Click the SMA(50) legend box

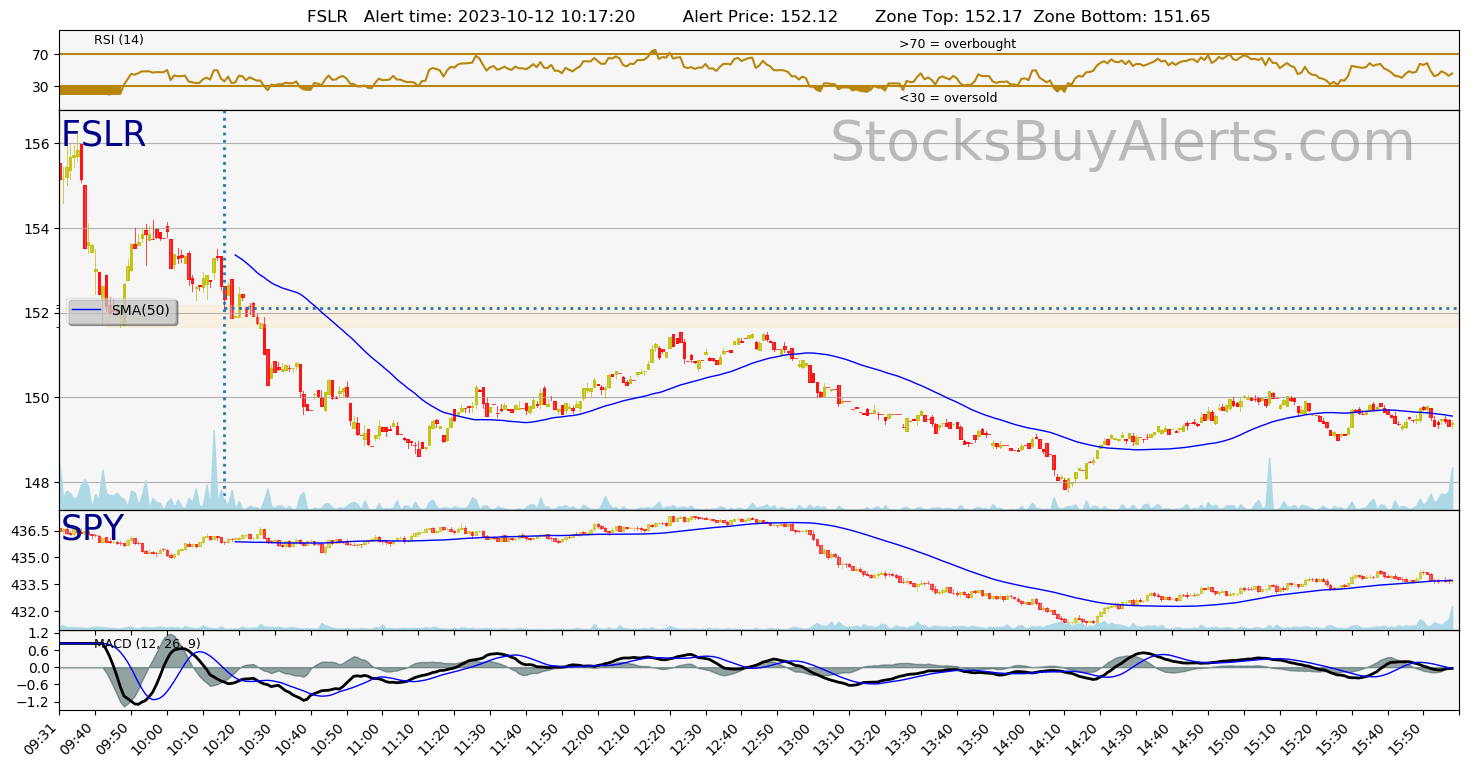point(123,311)
